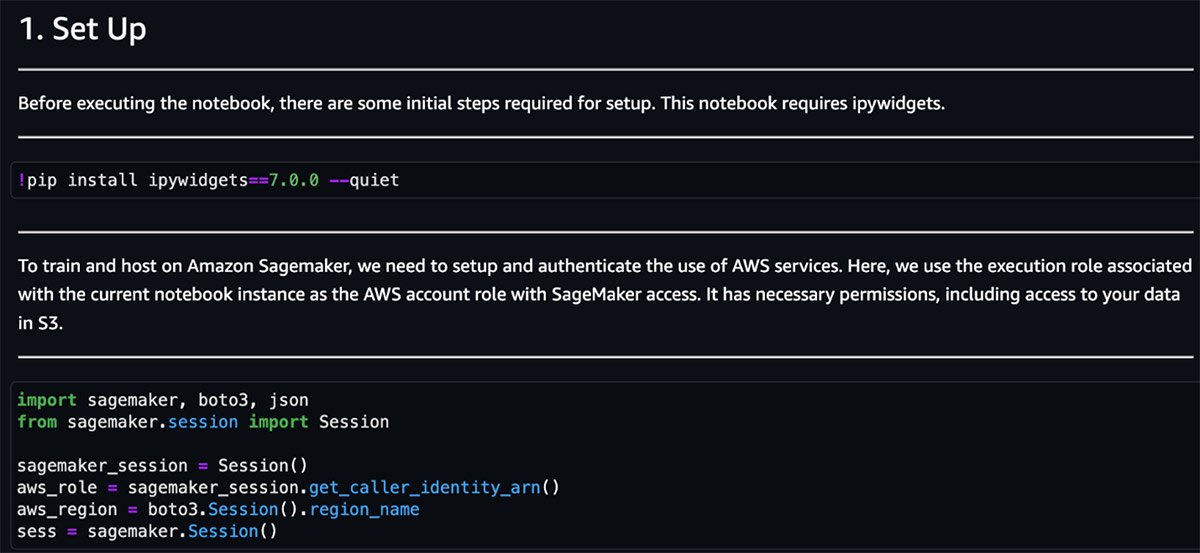The image size is (1200, 553).
Task: Click the "1. Set Up" section heading
Action: [83, 30]
